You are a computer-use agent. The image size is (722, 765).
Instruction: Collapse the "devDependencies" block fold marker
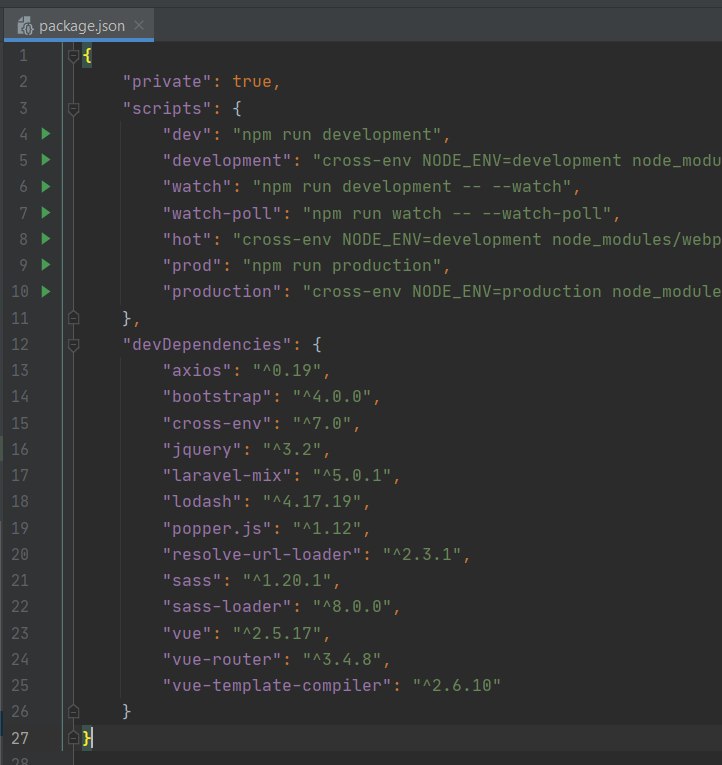coord(73,345)
